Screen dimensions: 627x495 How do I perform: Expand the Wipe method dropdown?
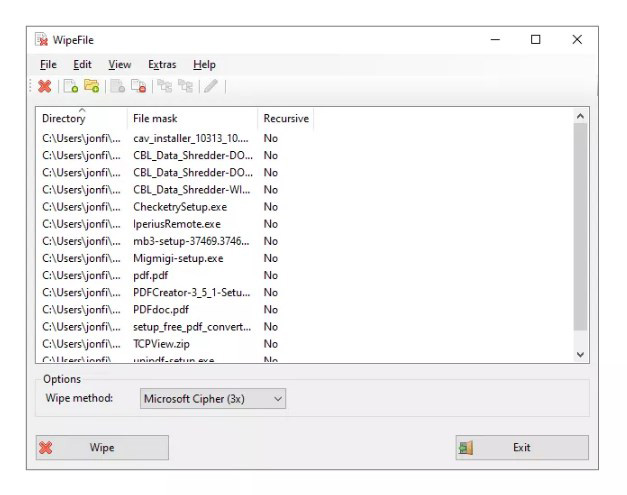pyautogui.click(x=213, y=399)
